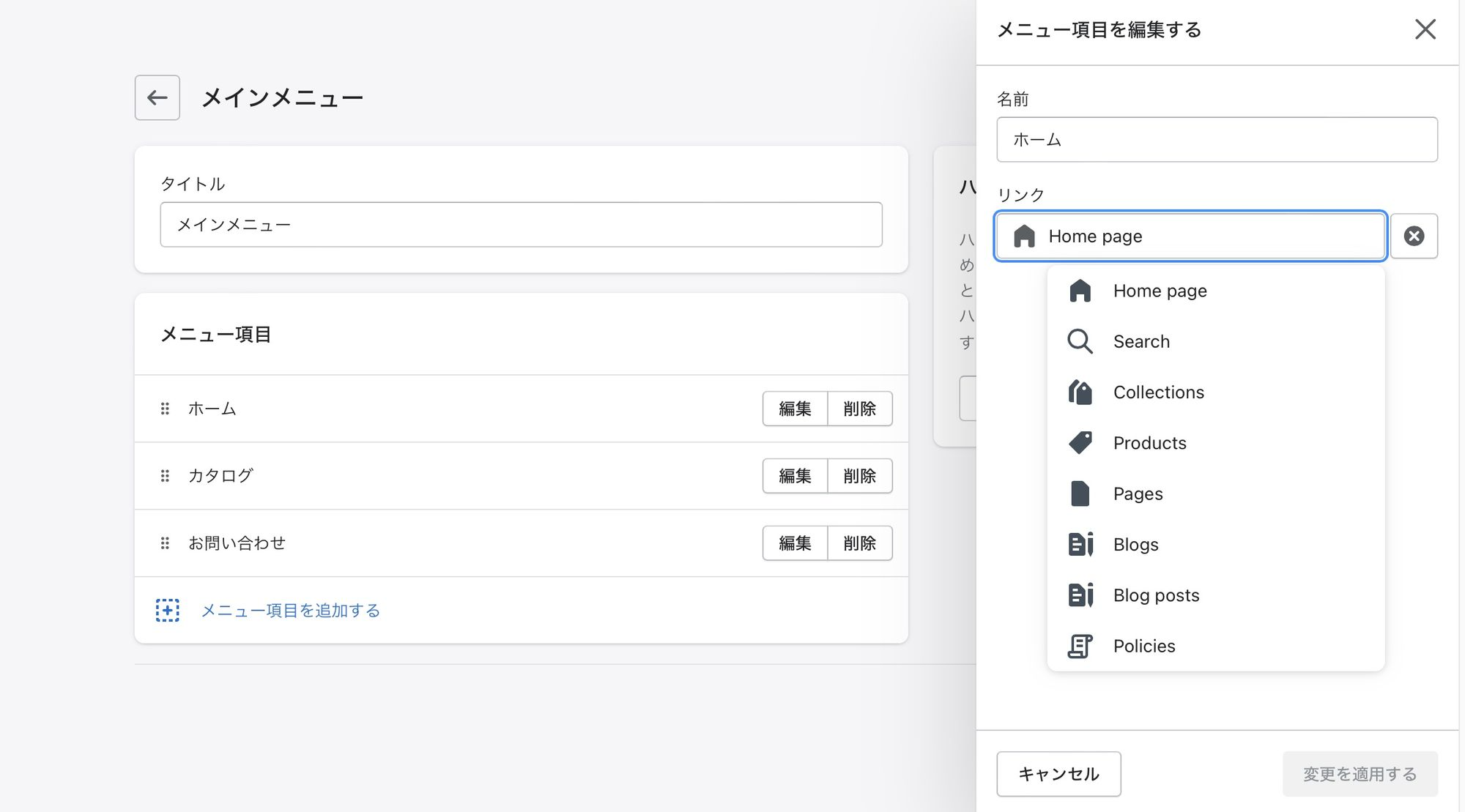Viewport: 1465px width, 812px height.
Task: Click the メニュー項目を追加する link
Action: pyautogui.click(x=290, y=610)
